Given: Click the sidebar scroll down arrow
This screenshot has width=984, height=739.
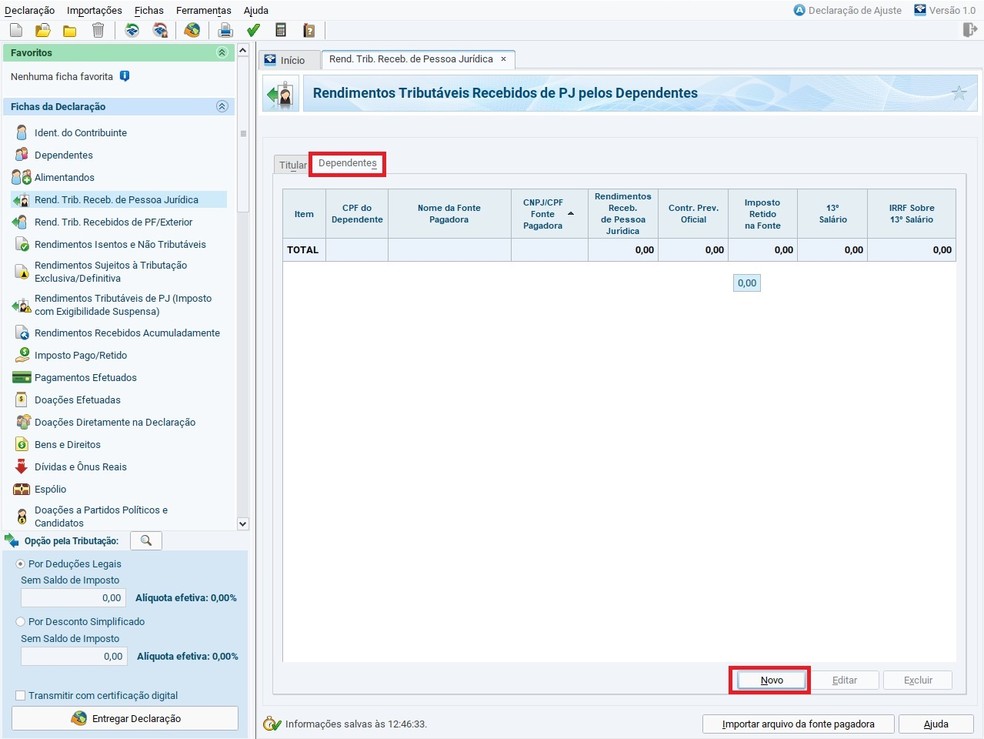Looking at the screenshot, I should [x=243, y=523].
